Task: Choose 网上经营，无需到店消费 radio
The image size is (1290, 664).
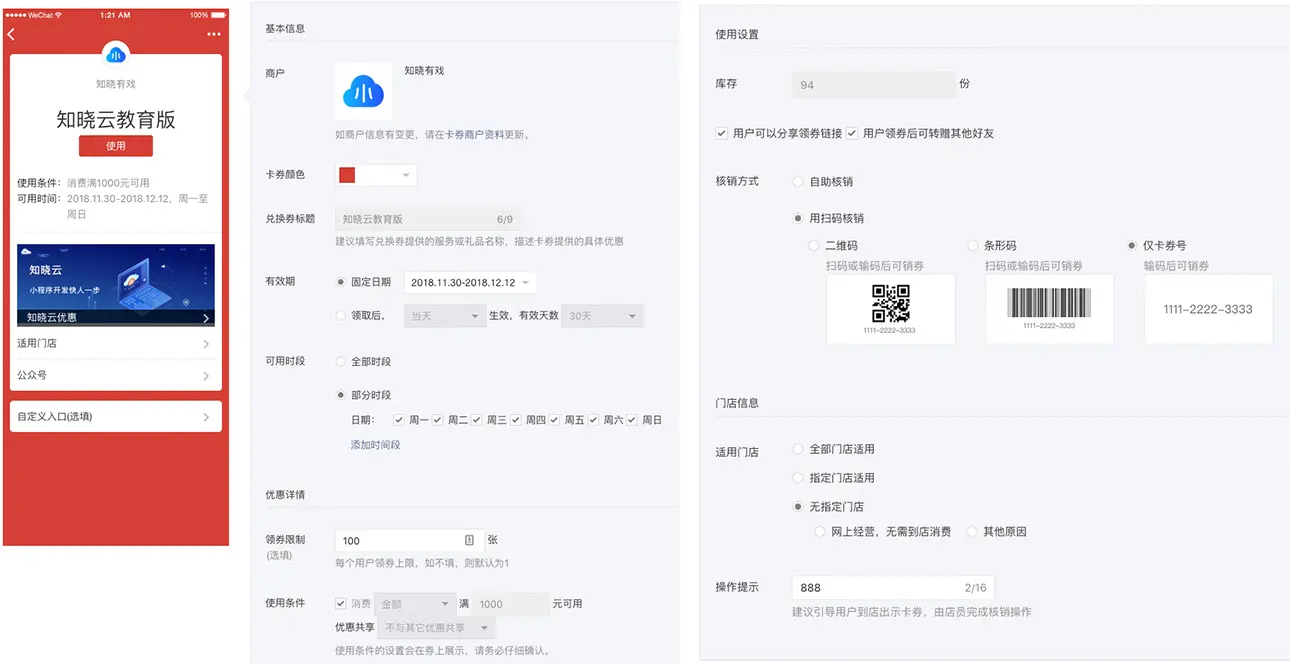Action: click(x=820, y=532)
